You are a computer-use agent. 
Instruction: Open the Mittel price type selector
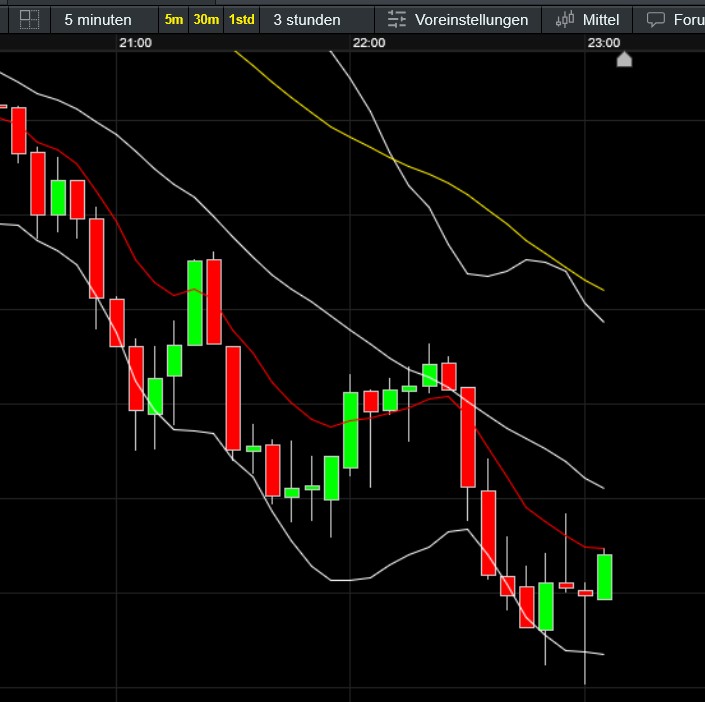pyautogui.click(x=603, y=19)
